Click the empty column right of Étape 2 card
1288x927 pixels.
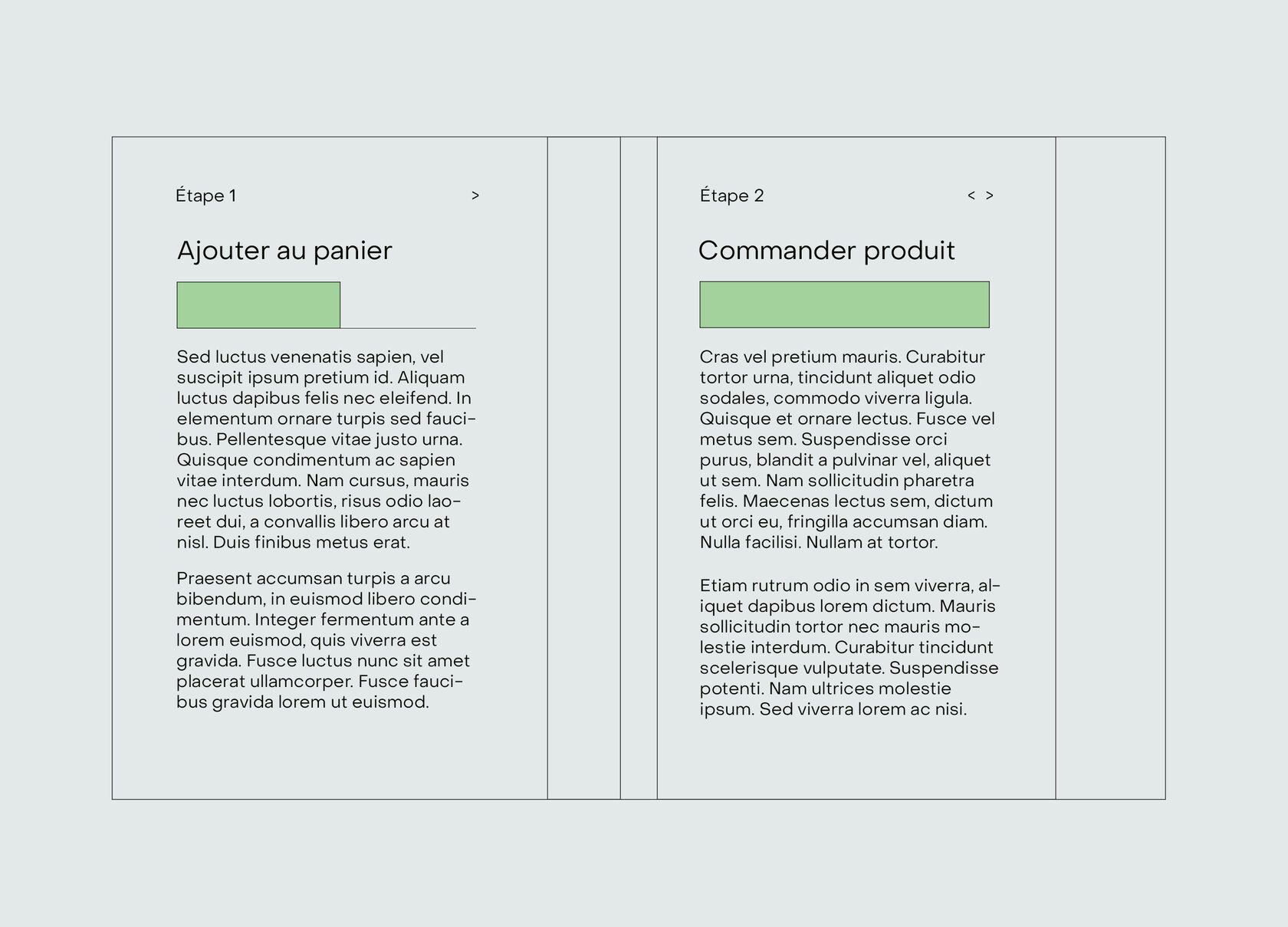1110,468
